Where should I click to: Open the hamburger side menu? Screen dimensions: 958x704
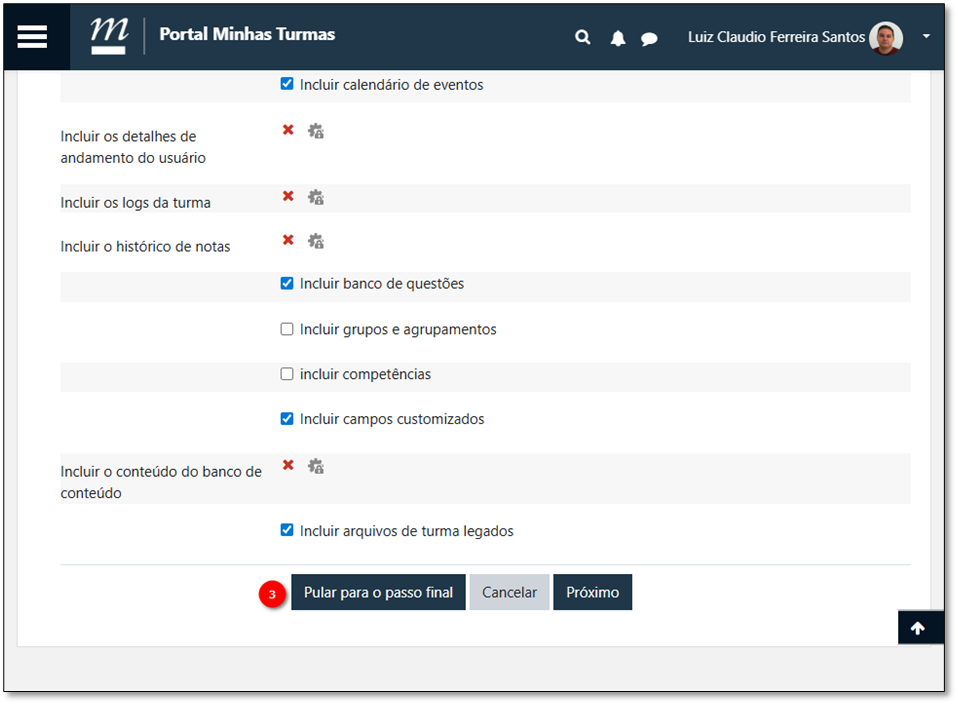(32, 36)
